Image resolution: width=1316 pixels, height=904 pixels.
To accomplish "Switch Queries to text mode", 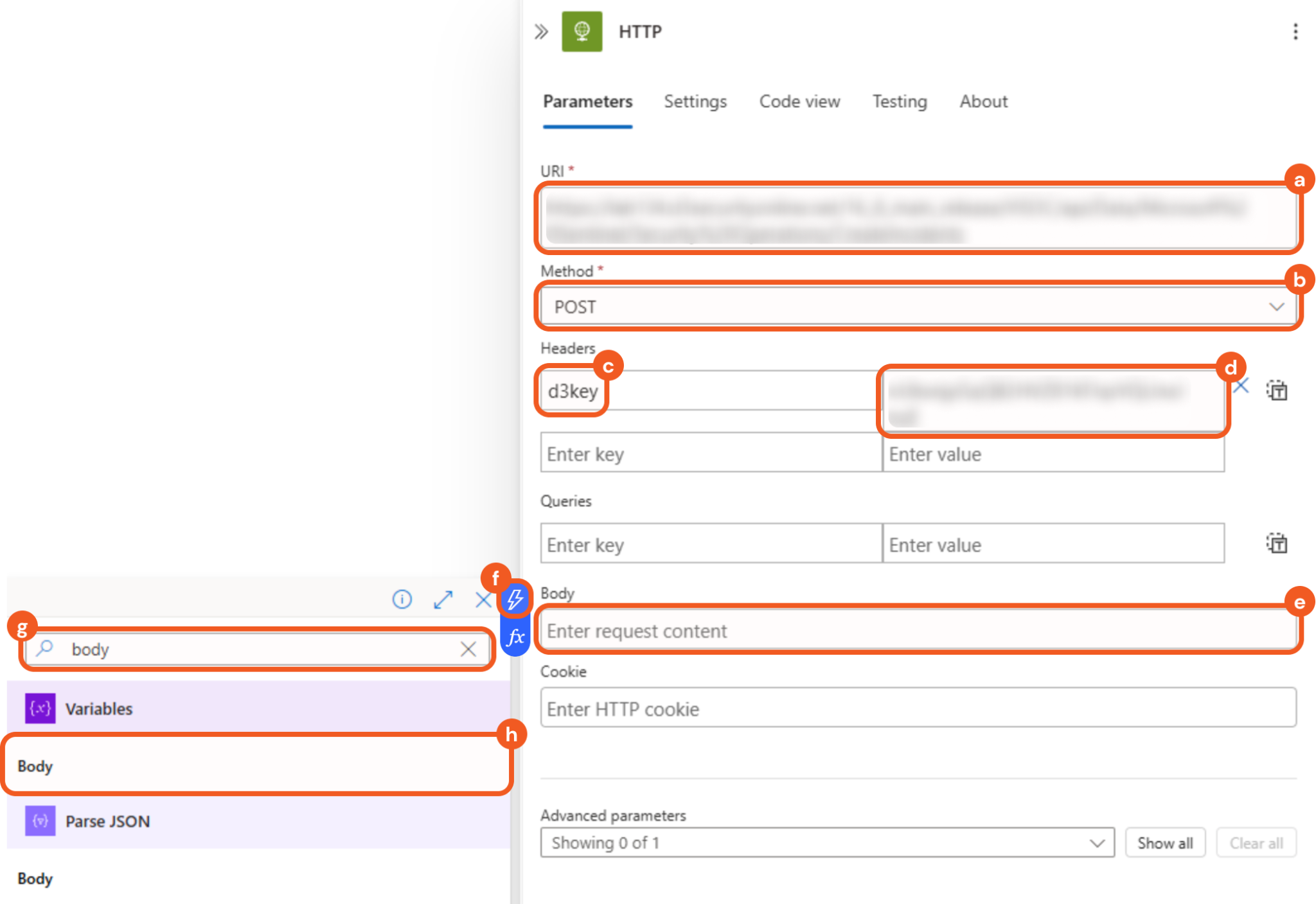I will (1276, 544).
